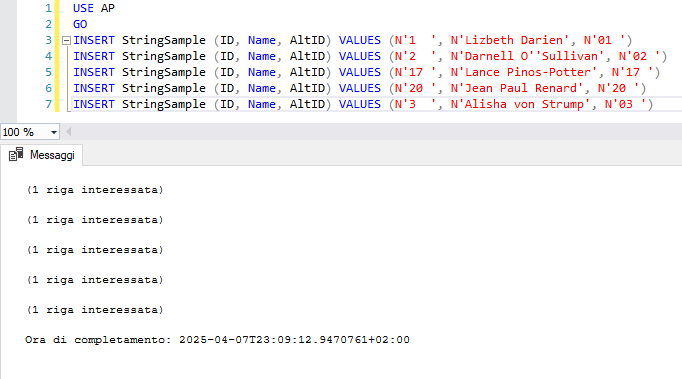Click the 'Ora di completamento' timestamp line
The width and height of the screenshot is (682, 379).
[217, 339]
